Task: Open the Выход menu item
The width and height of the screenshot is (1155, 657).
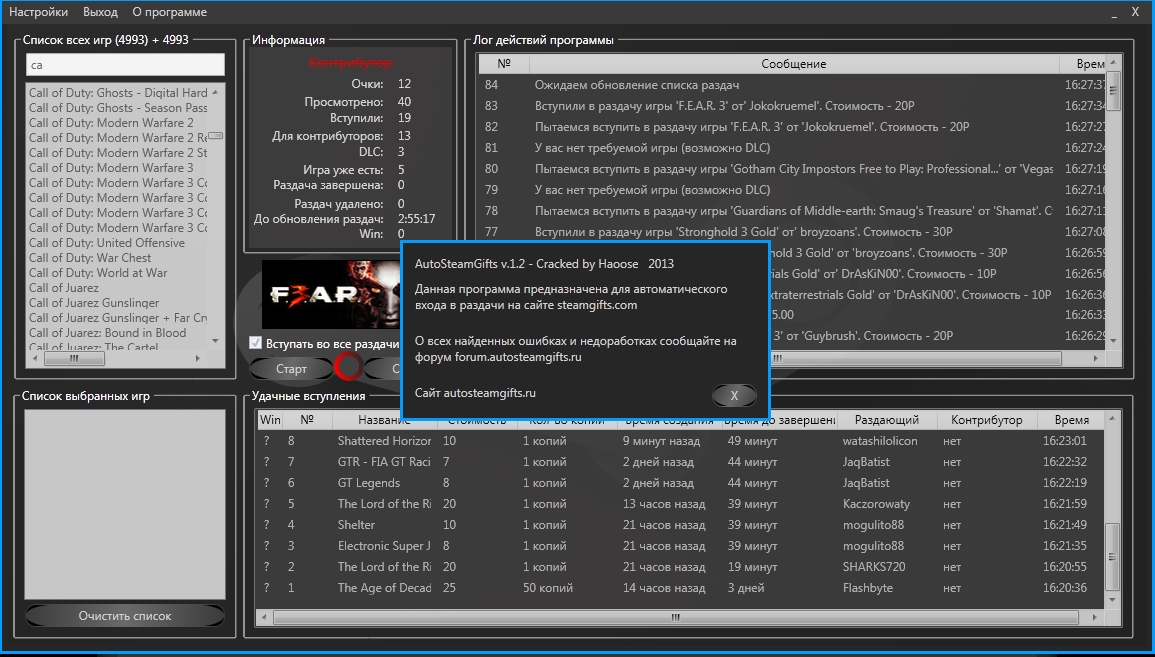Action: pyautogui.click(x=100, y=12)
